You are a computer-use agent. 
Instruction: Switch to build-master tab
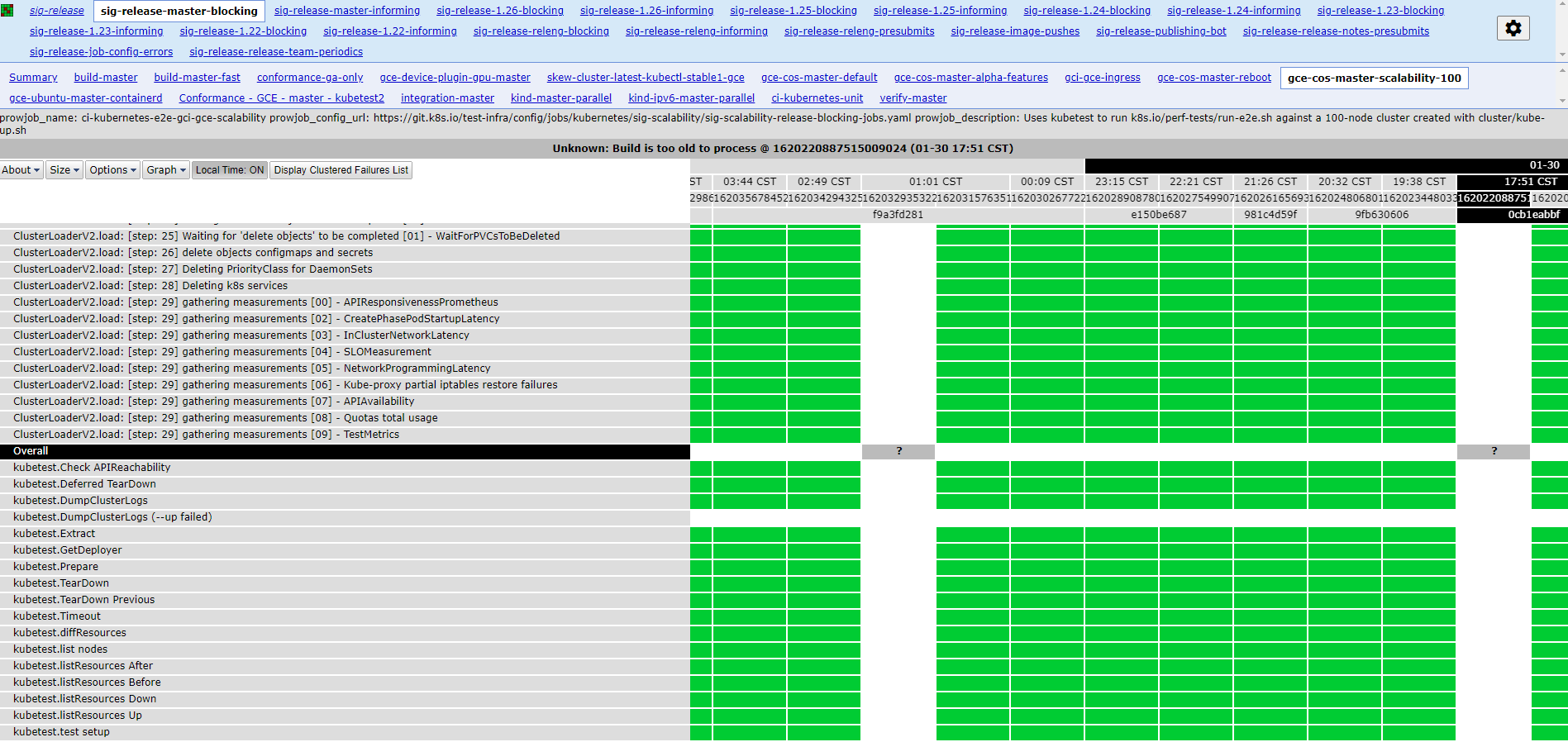tap(106, 78)
